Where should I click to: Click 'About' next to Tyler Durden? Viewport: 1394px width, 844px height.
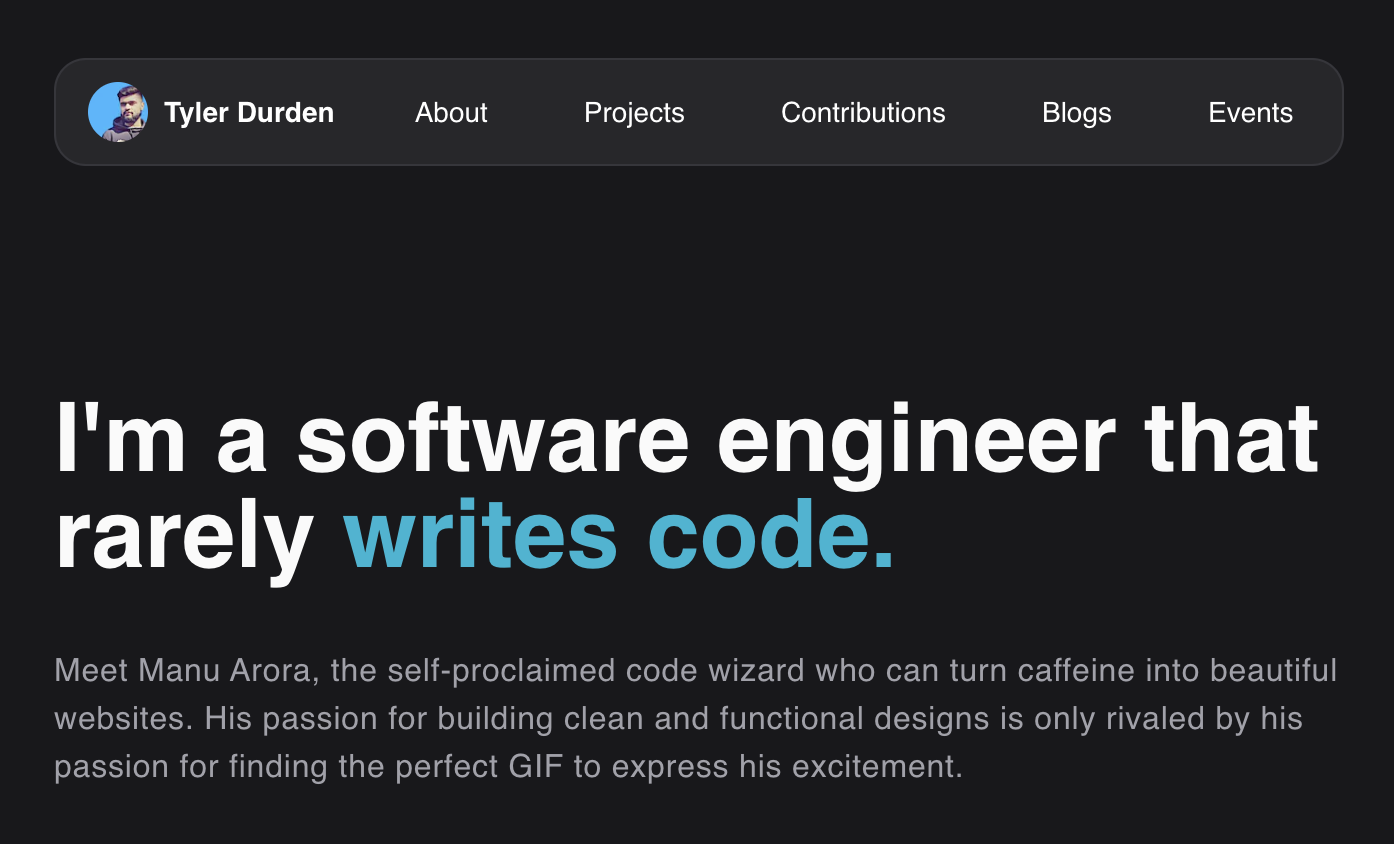point(451,112)
